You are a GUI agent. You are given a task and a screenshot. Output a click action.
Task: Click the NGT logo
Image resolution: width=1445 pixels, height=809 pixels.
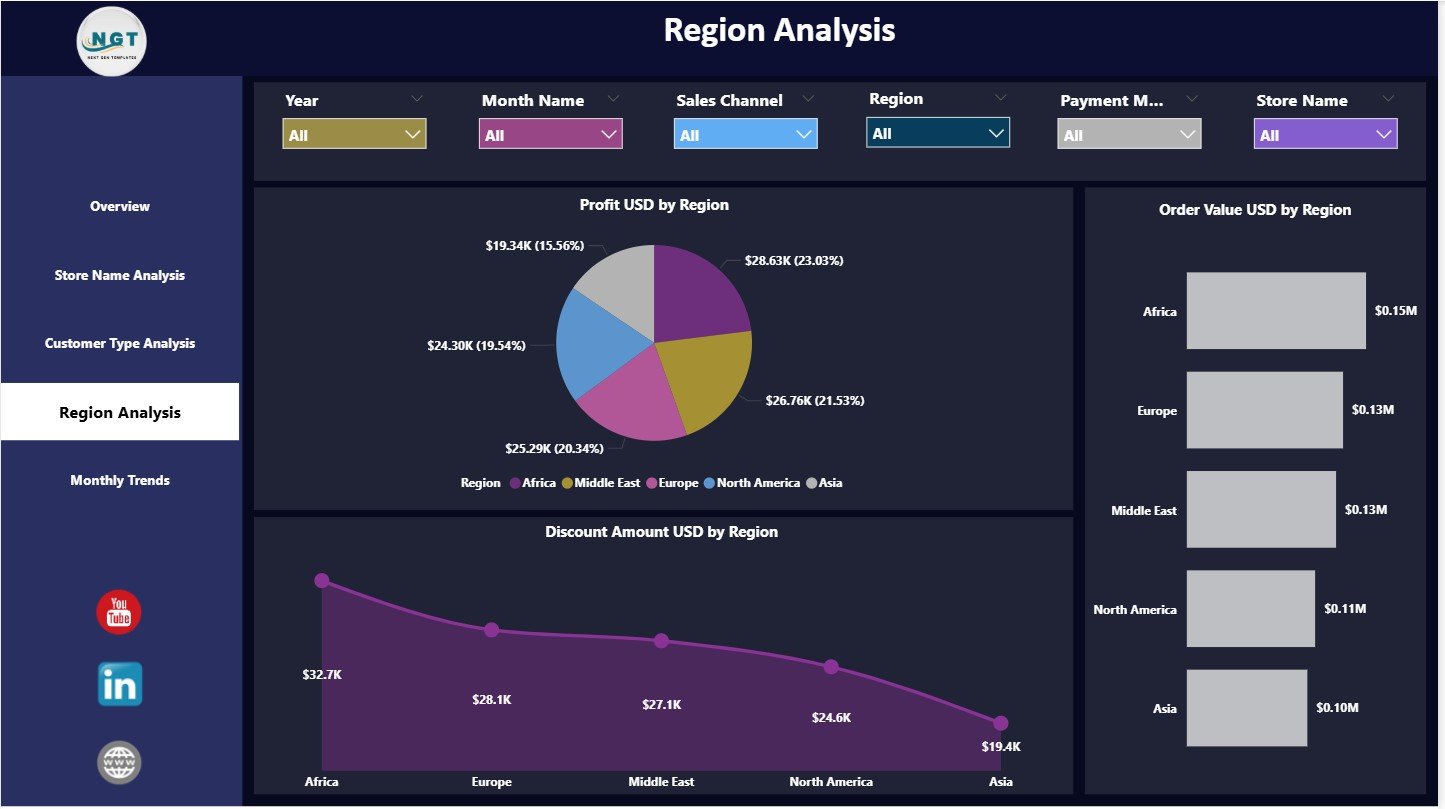pyautogui.click(x=111, y=40)
